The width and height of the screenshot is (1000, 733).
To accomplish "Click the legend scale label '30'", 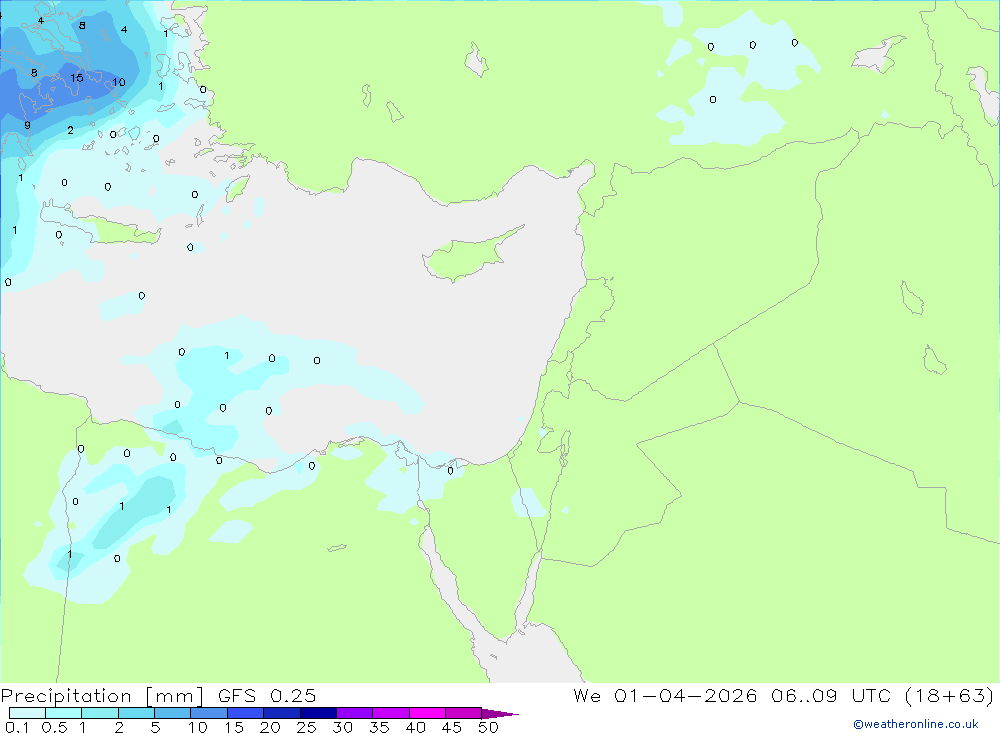I will click(x=342, y=727).
